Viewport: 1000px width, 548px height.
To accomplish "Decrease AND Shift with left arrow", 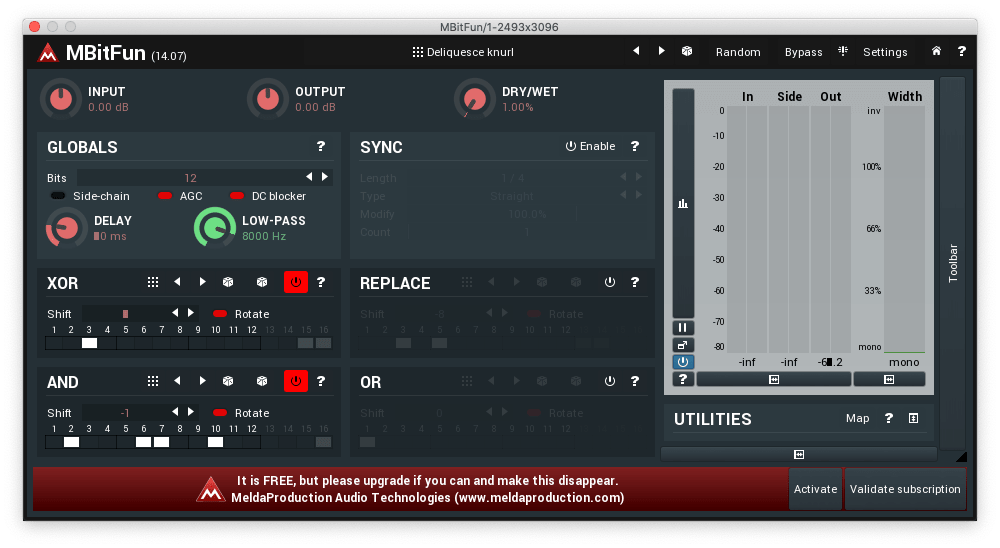I will (175, 411).
